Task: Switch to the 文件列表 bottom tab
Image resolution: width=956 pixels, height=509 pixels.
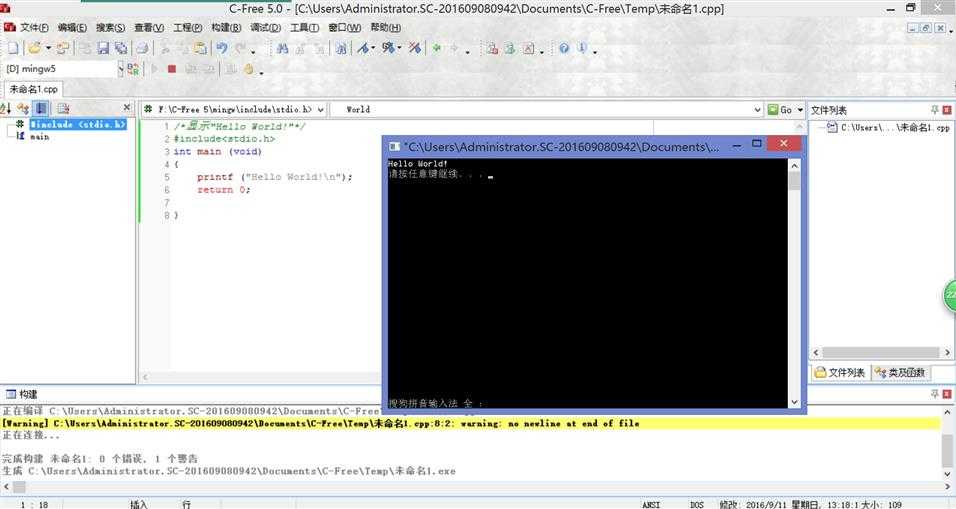Action: [x=840, y=372]
